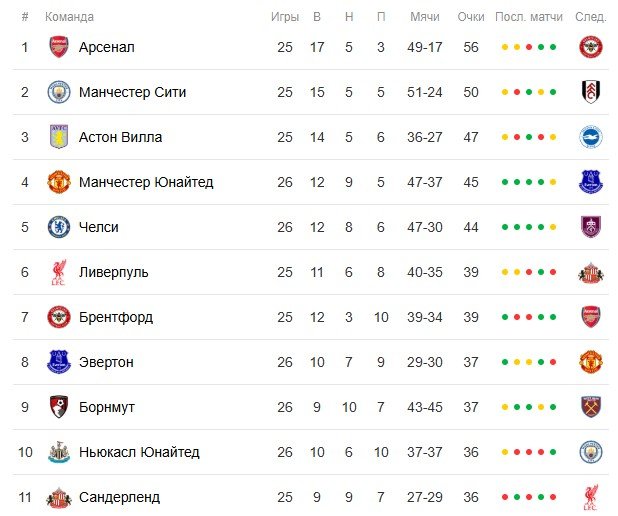Sort table by the Игры column header
Image resolution: width=618 pixels, height=516 pixels.
tap(285, 17)
